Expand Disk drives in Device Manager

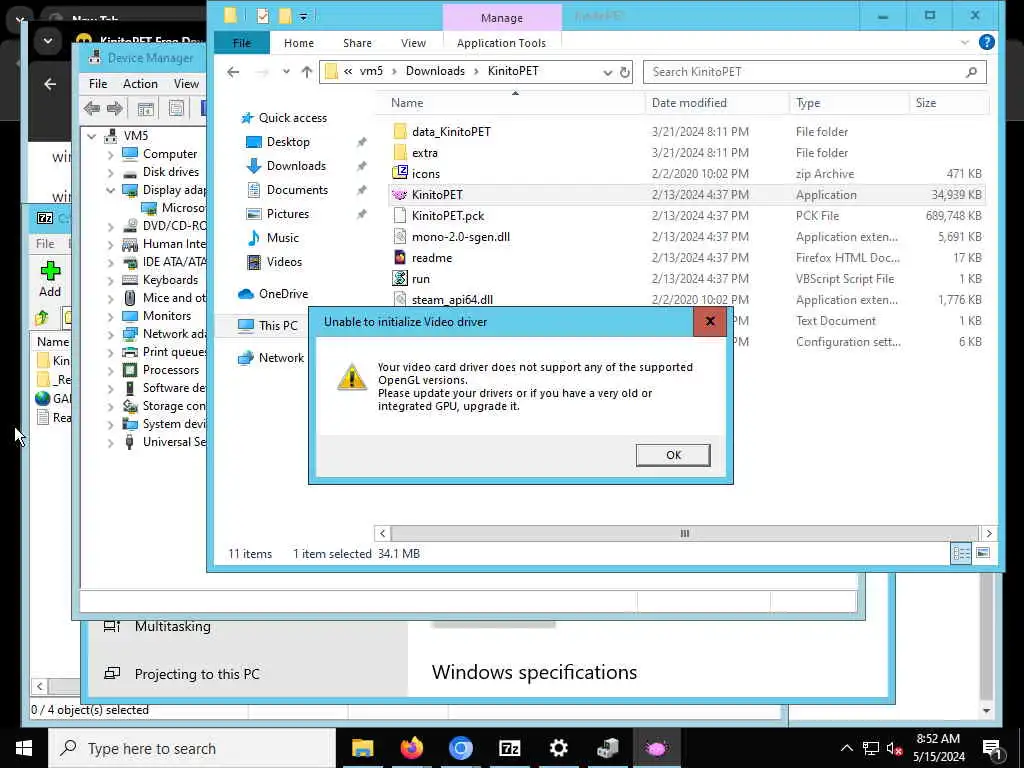pos(110,172)
